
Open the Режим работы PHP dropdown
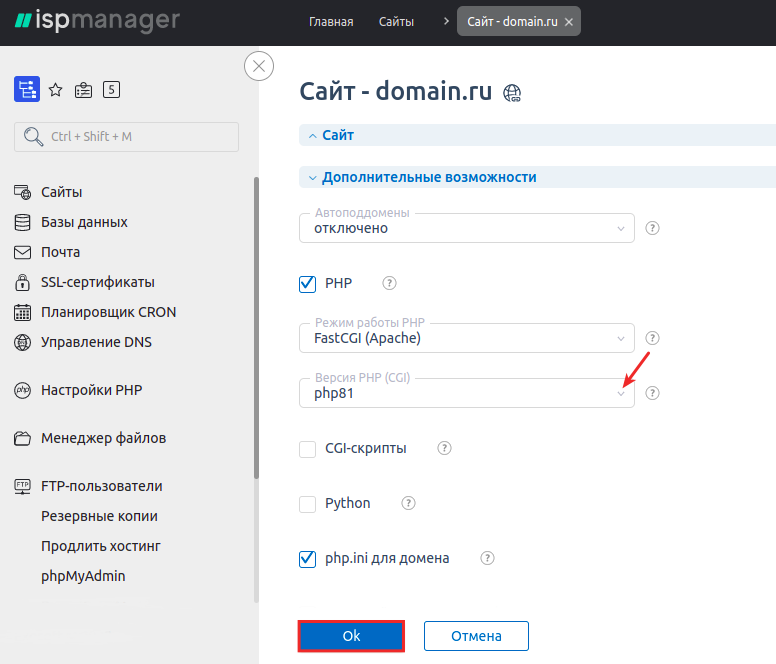click(x=467, y=338)
